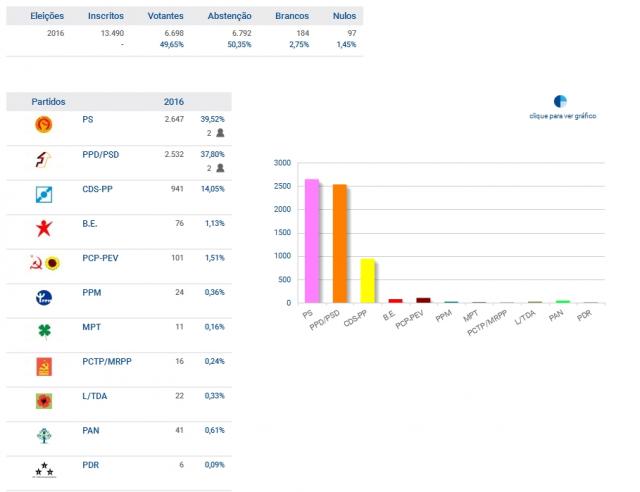
Task: Click the pie chart graph icon
Action: coord(561,101)
